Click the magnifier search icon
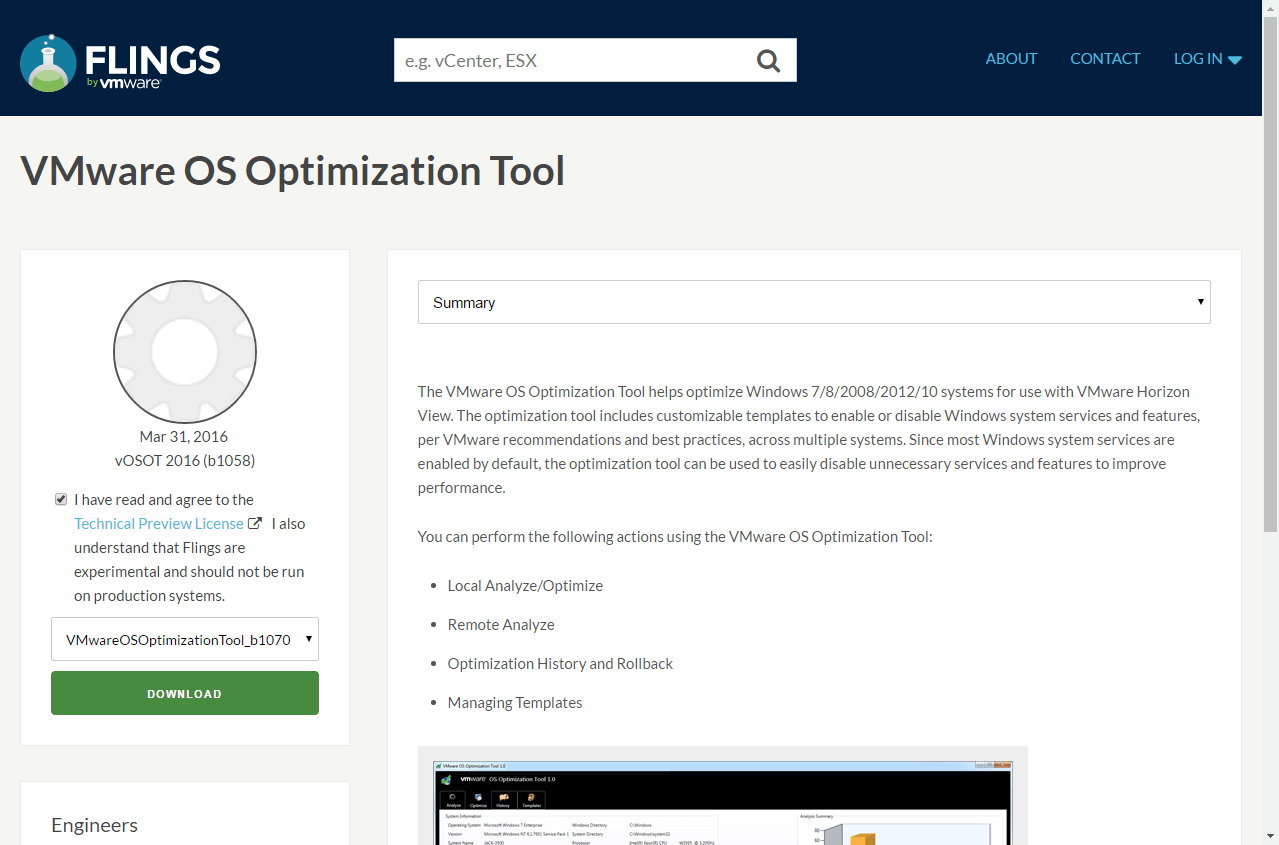 pyautogui.click(x=768, y=61)
